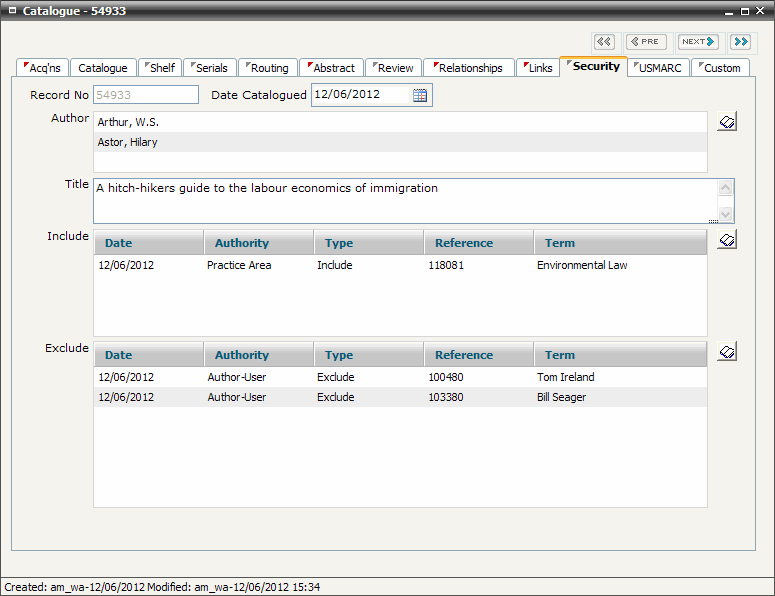The width and height of the screenshot is (775, 596).
Task: Switch to the Acq'ns tab
Action: click(x=43, y=68)
